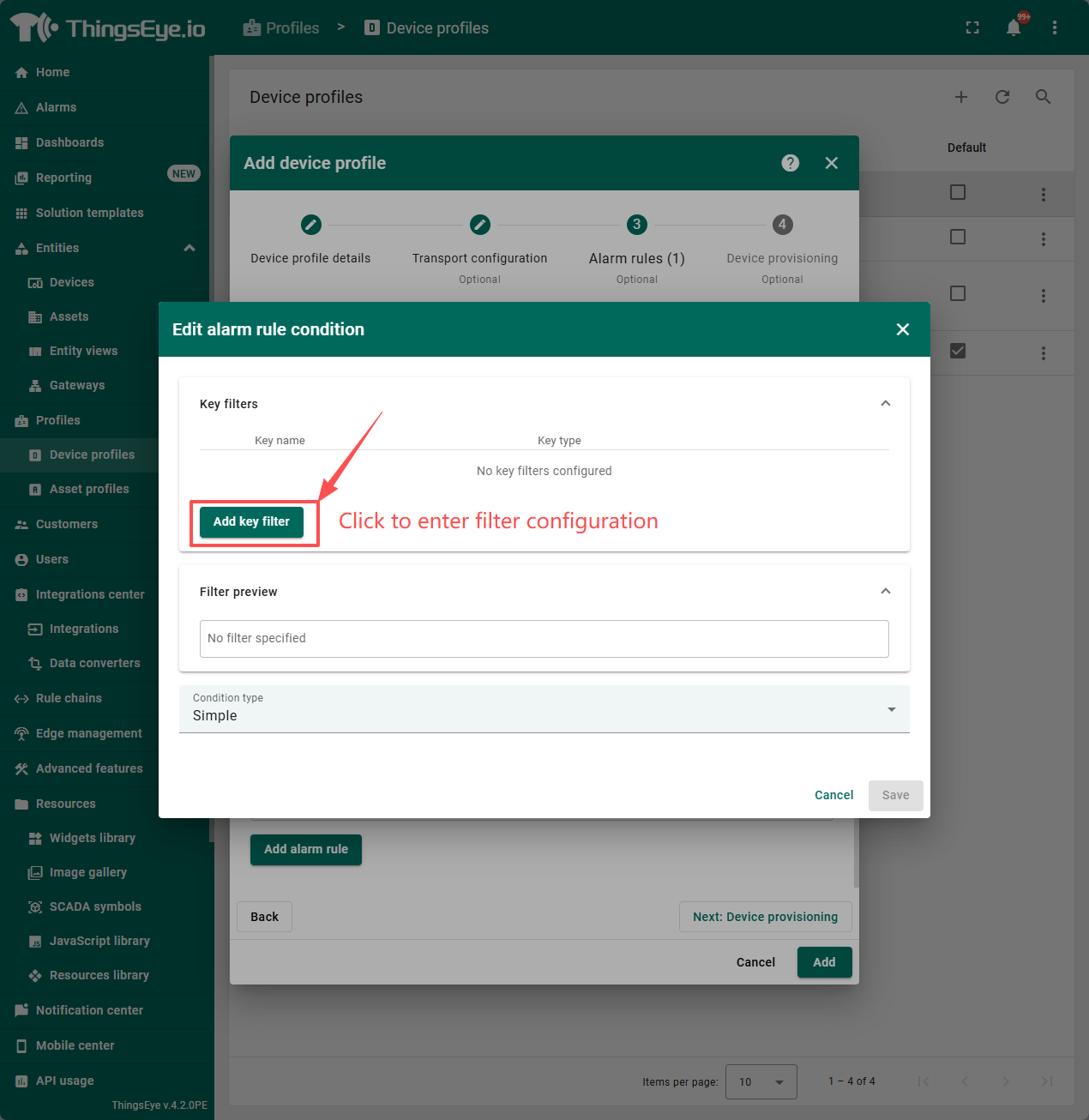This screenshot has height=1120, width=1089.
Task: Check the first row Default checkbox
Action: [x=958, y=192]
